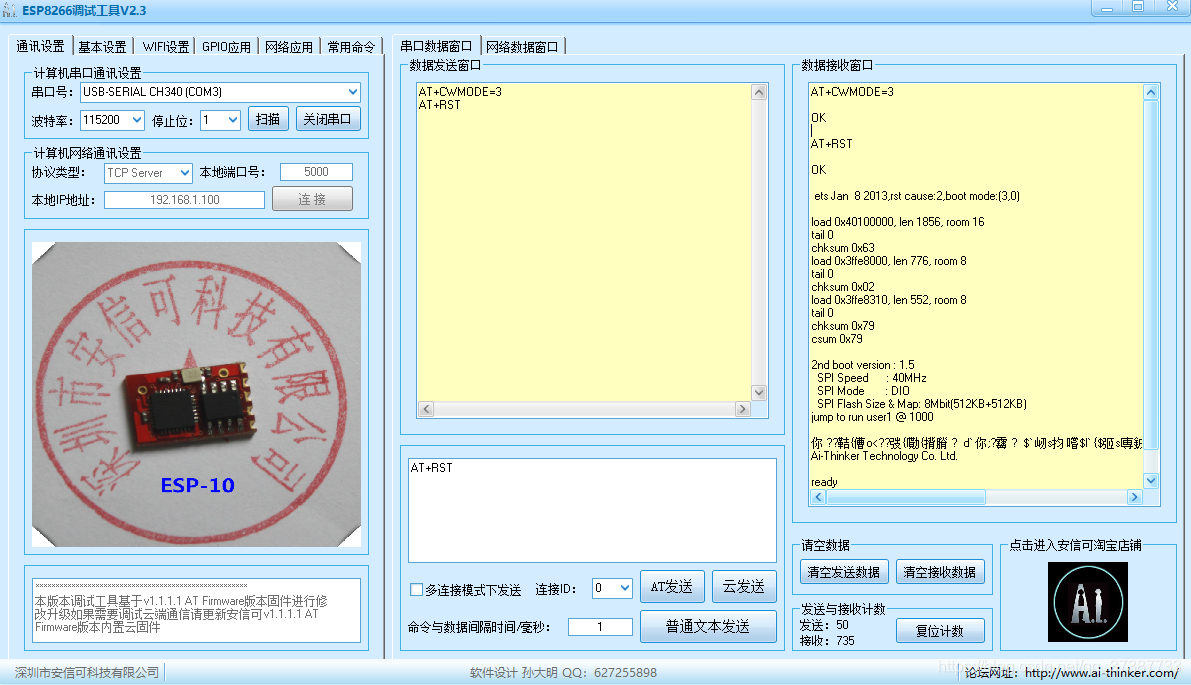The height and width of the screenshot is (685, 1191).
Task: Click the send window scroll up arrow
Action: [759, 93]
